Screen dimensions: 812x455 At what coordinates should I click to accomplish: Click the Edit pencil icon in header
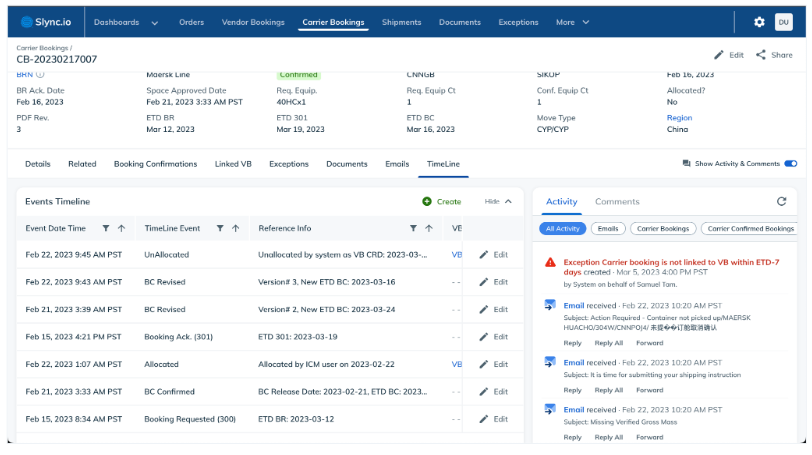(x=719, y=55)
